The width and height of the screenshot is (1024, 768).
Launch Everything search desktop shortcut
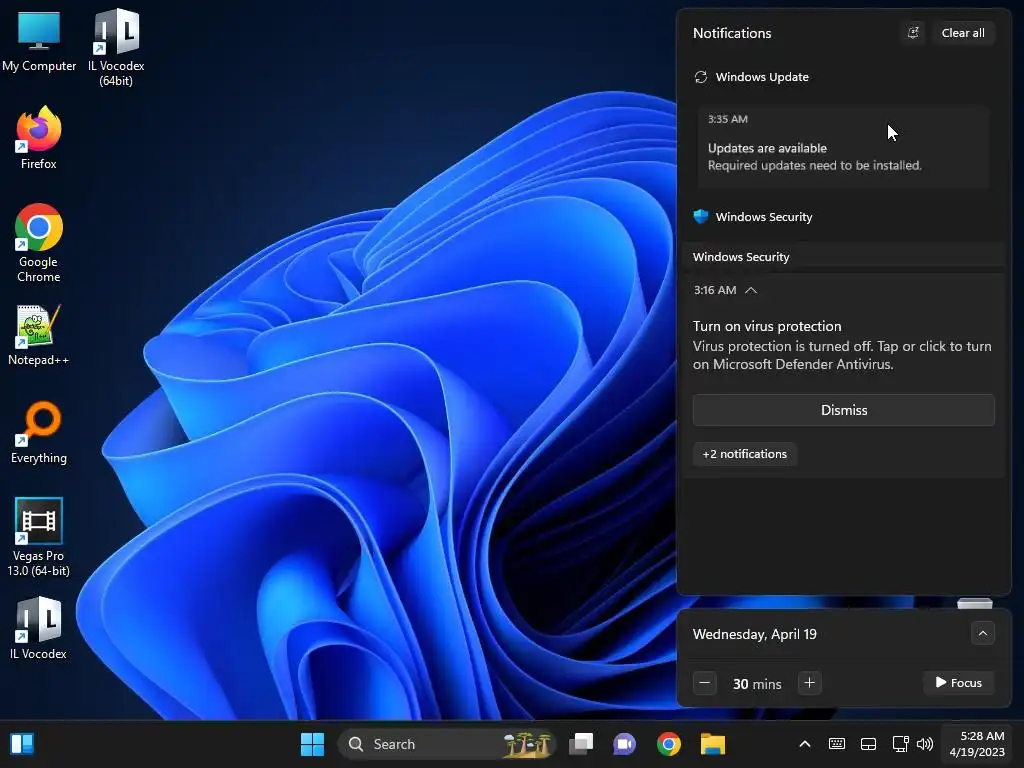(39, 432)
